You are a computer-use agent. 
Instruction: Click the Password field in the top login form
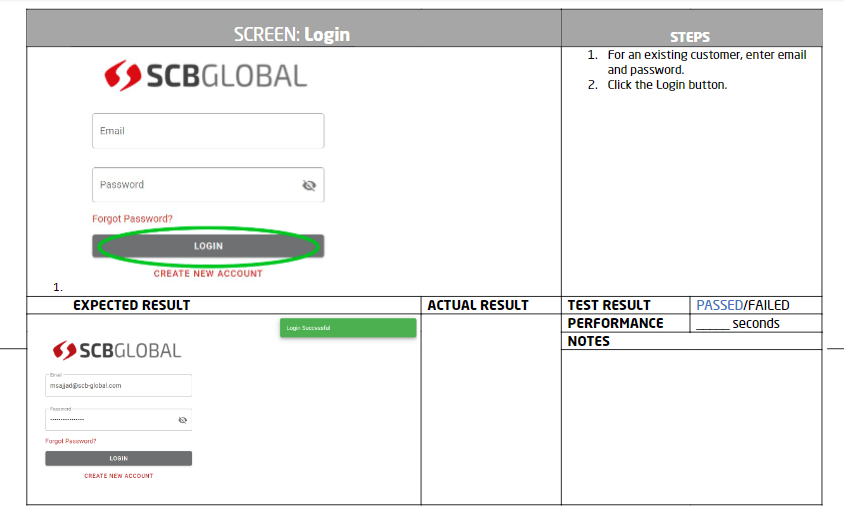coord(208,185)
